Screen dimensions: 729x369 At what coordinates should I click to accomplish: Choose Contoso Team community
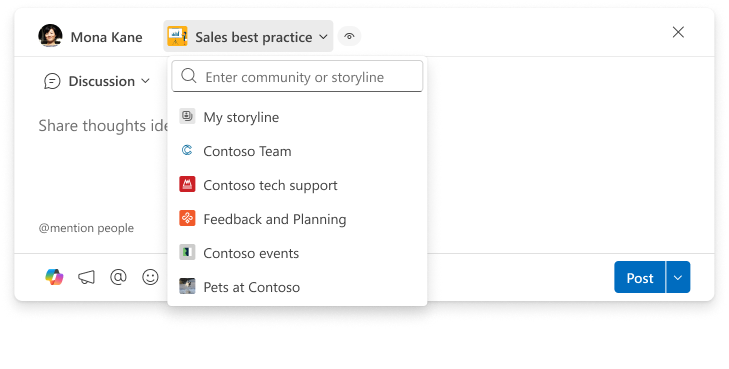point(297,151)
